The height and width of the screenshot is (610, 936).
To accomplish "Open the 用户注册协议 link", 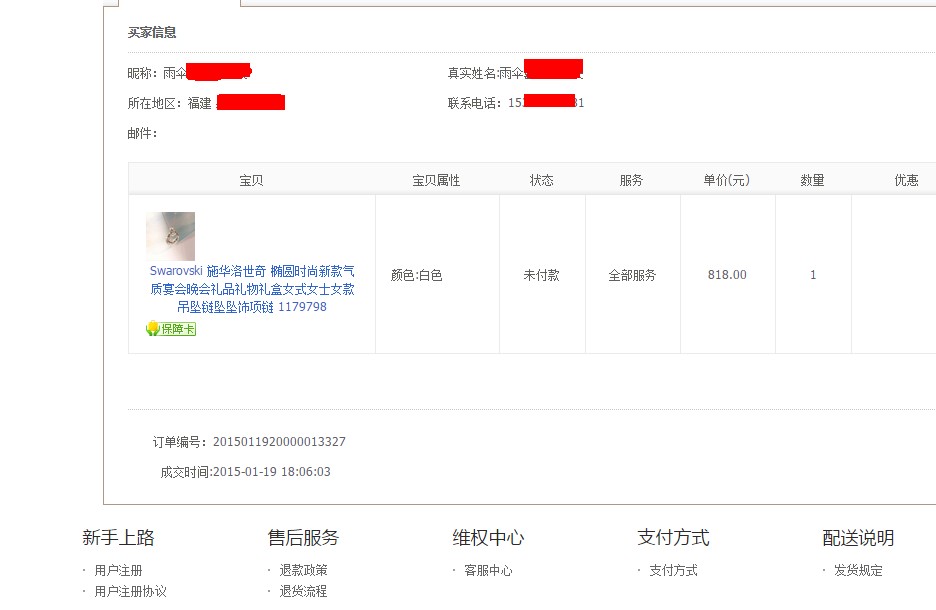I will 130,591.
